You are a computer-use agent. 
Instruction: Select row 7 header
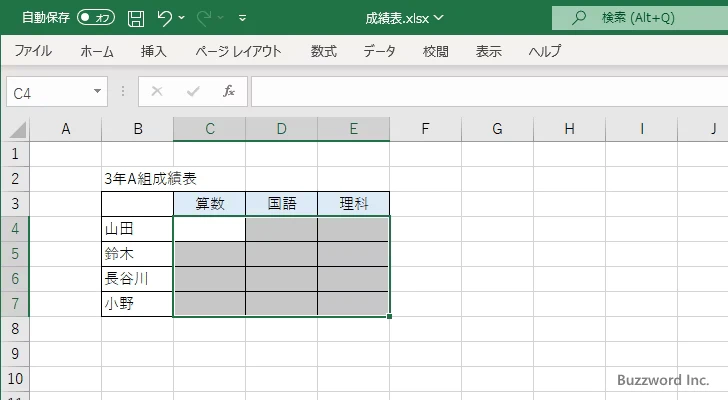[x=15, y=304]
